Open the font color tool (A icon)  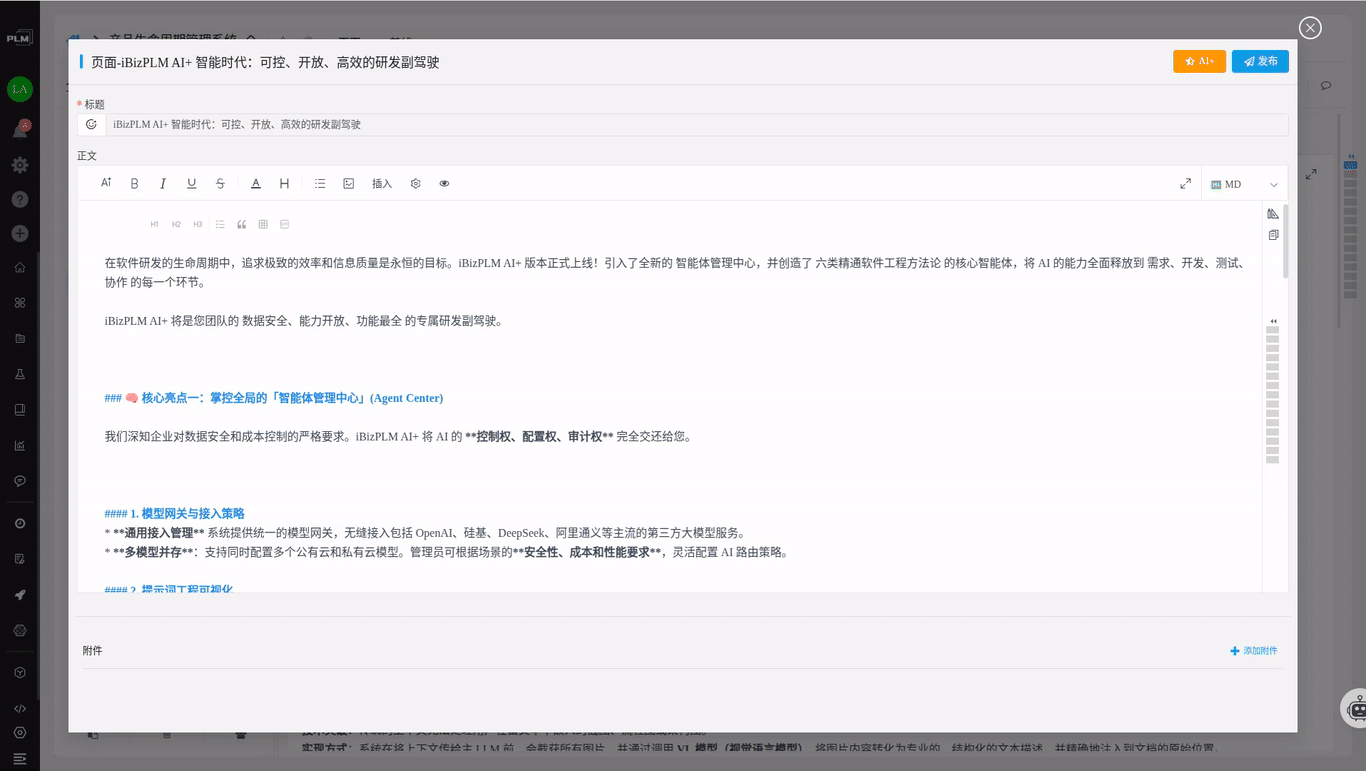tap(253, 183)
